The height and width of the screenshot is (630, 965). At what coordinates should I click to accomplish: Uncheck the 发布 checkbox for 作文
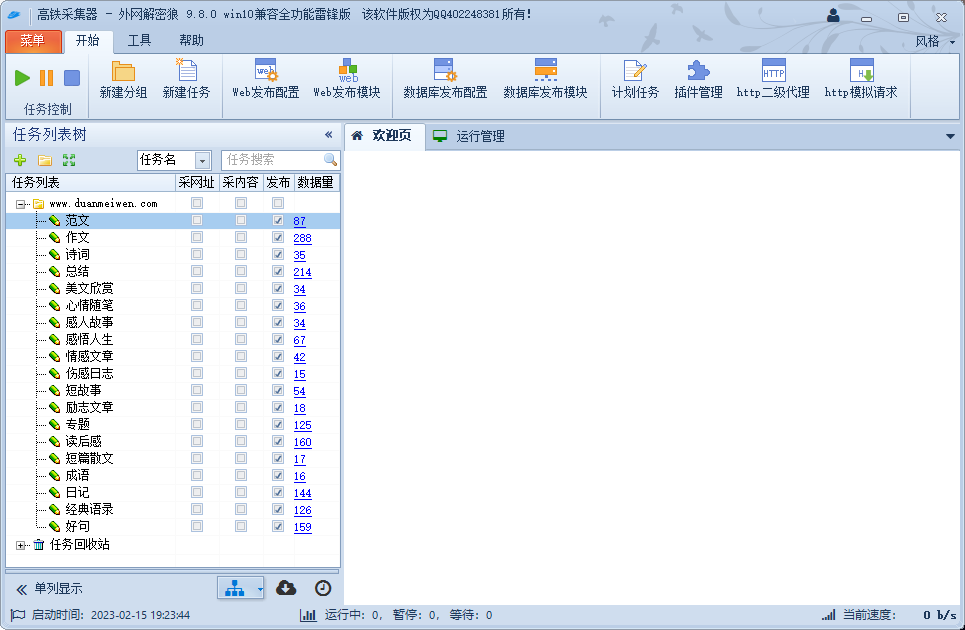click(277, 237)
